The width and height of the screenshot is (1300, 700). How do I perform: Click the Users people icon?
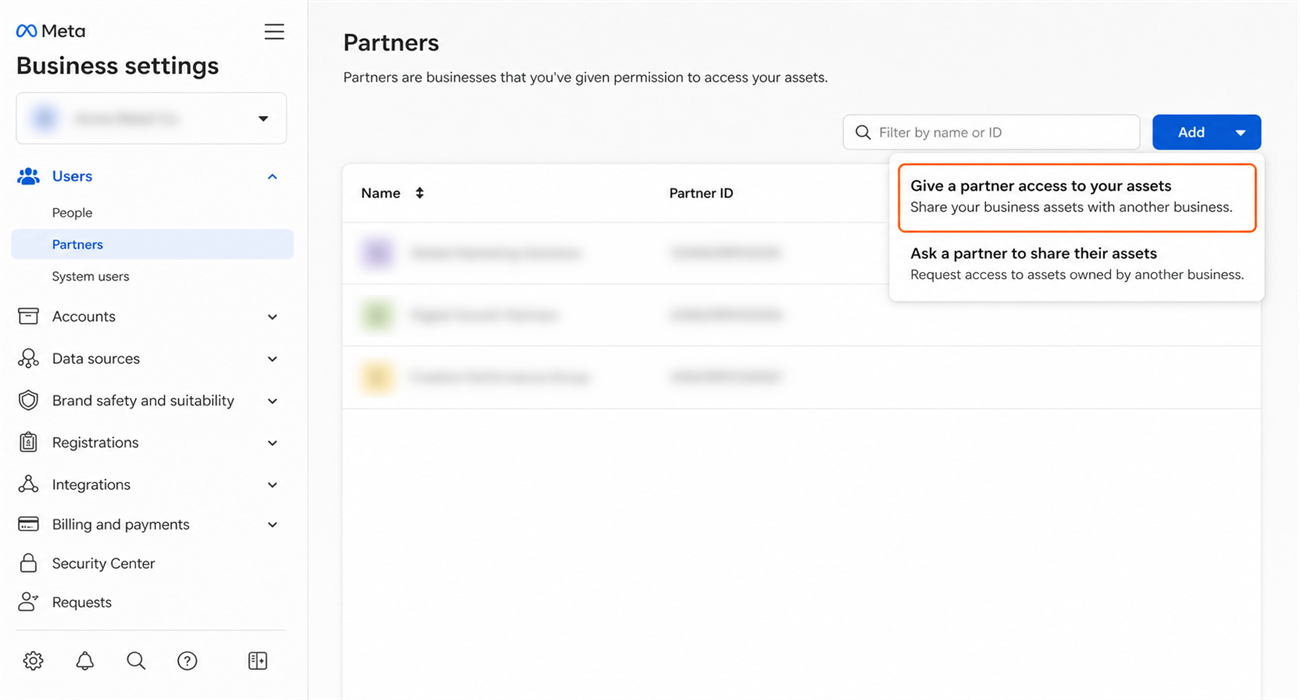point(29,176)
